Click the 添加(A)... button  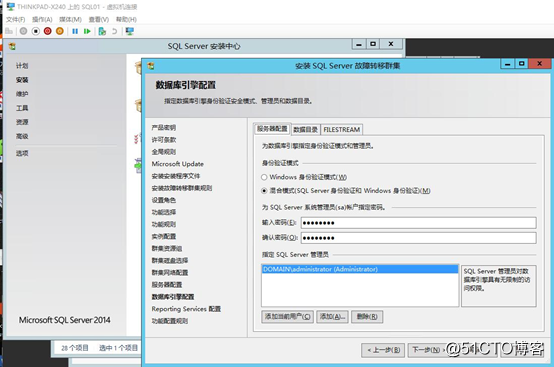(x=332, y=316)
